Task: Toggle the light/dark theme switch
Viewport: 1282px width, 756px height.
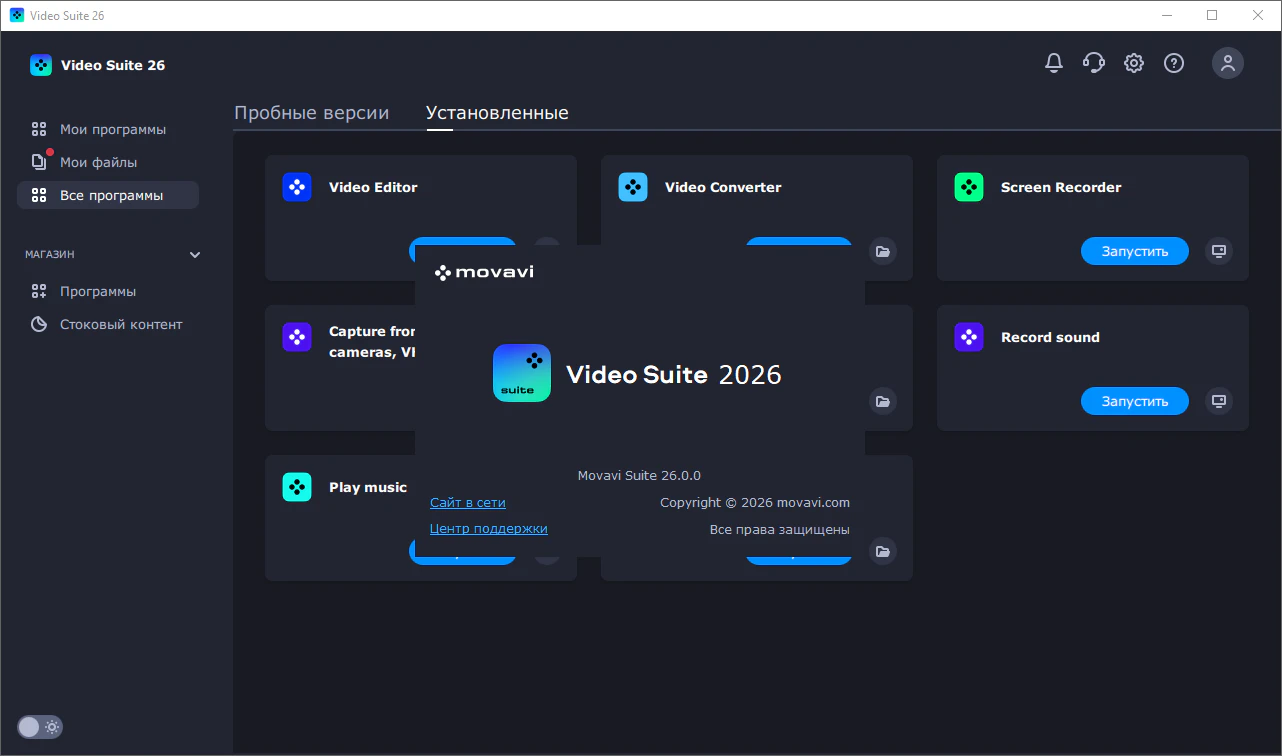Action: [40, 727]
